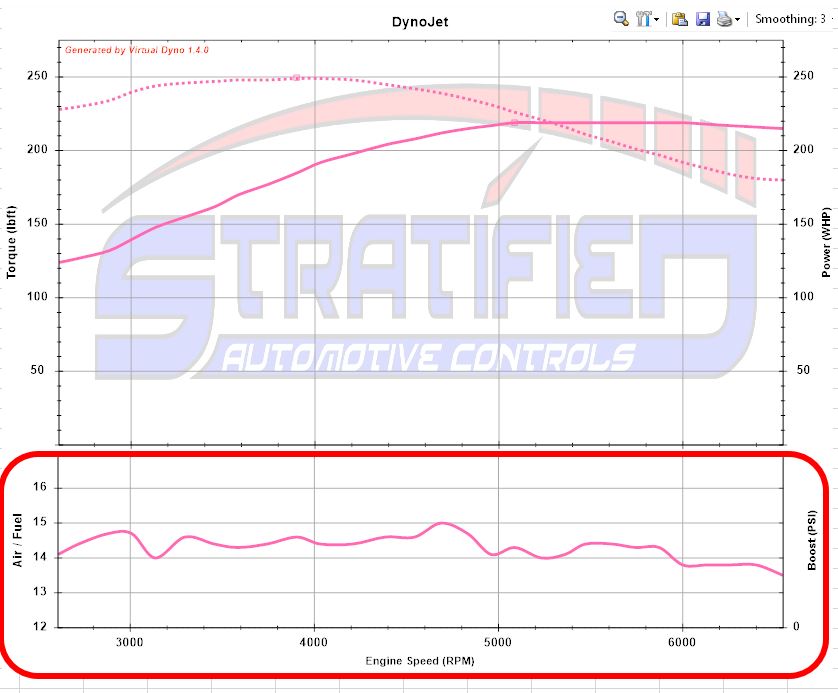Click the clipboard icon next to the save button
The height and width of the screenshot is (693, 838).
click(x=681, y=18)
